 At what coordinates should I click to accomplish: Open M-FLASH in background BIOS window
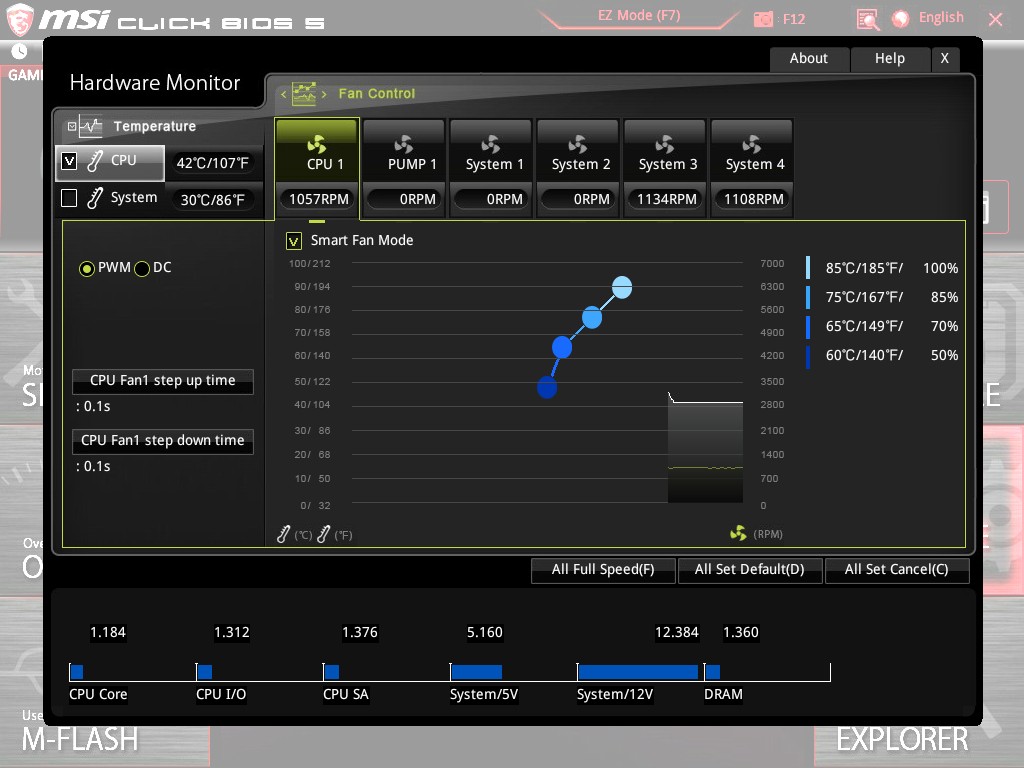pyautogui.click(x=80, y=740)
